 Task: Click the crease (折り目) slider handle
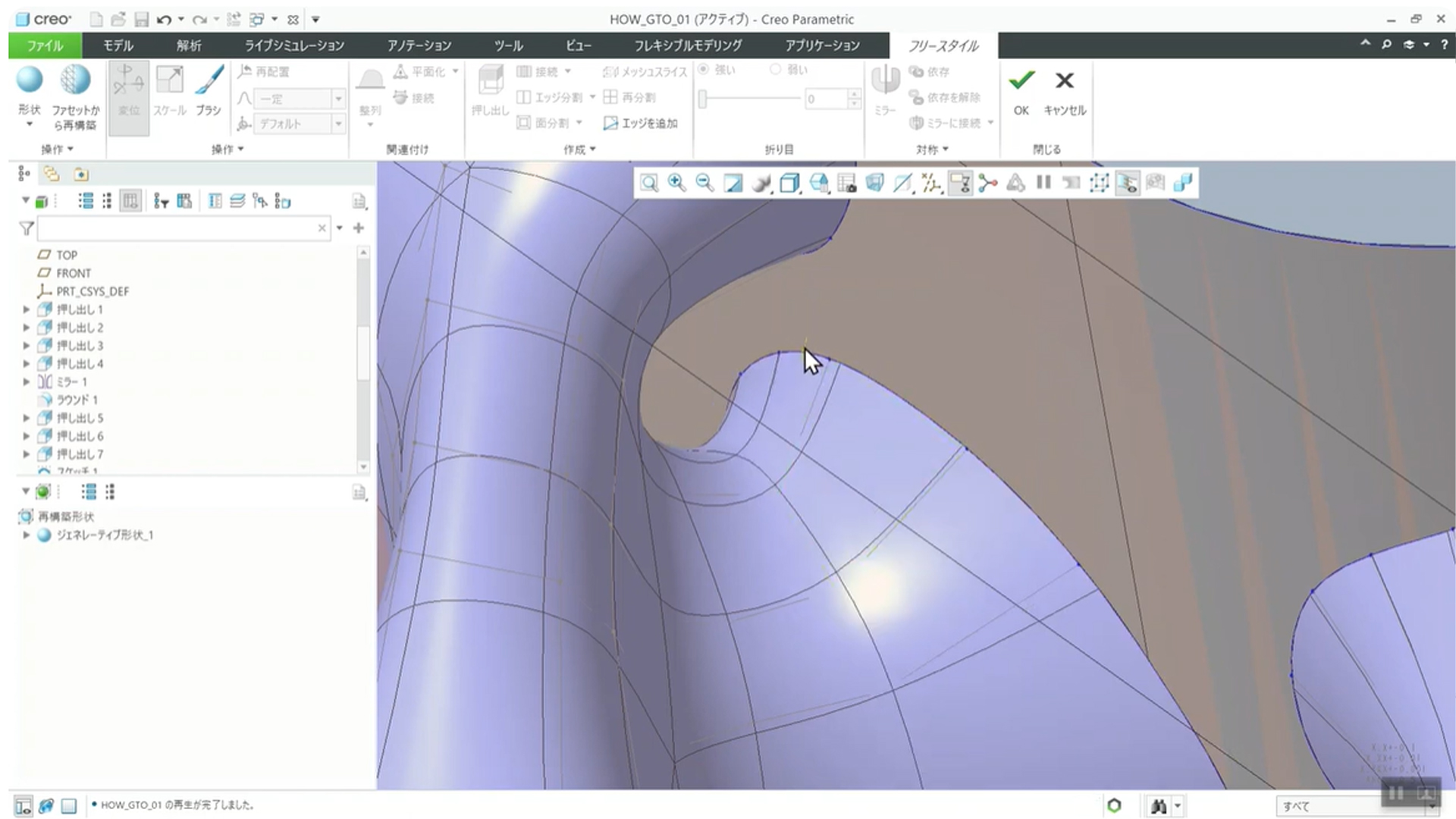coord(703,99)
